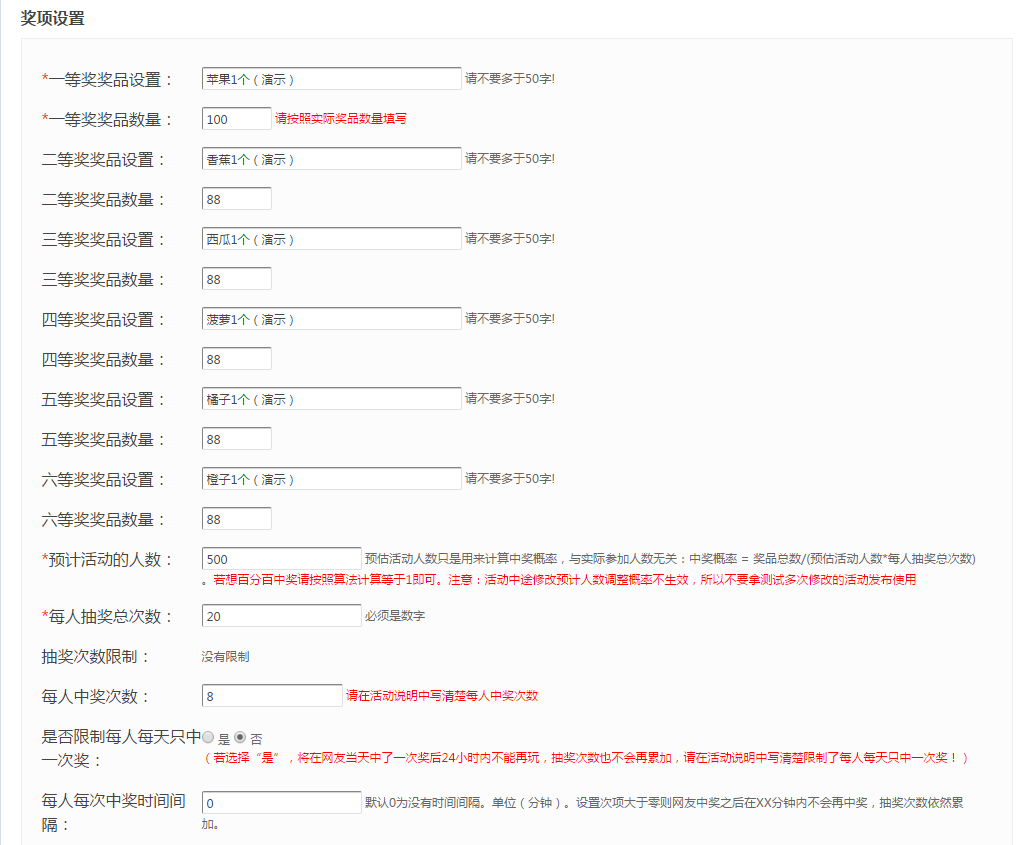Click the winning time interval input showing 0

281,802
